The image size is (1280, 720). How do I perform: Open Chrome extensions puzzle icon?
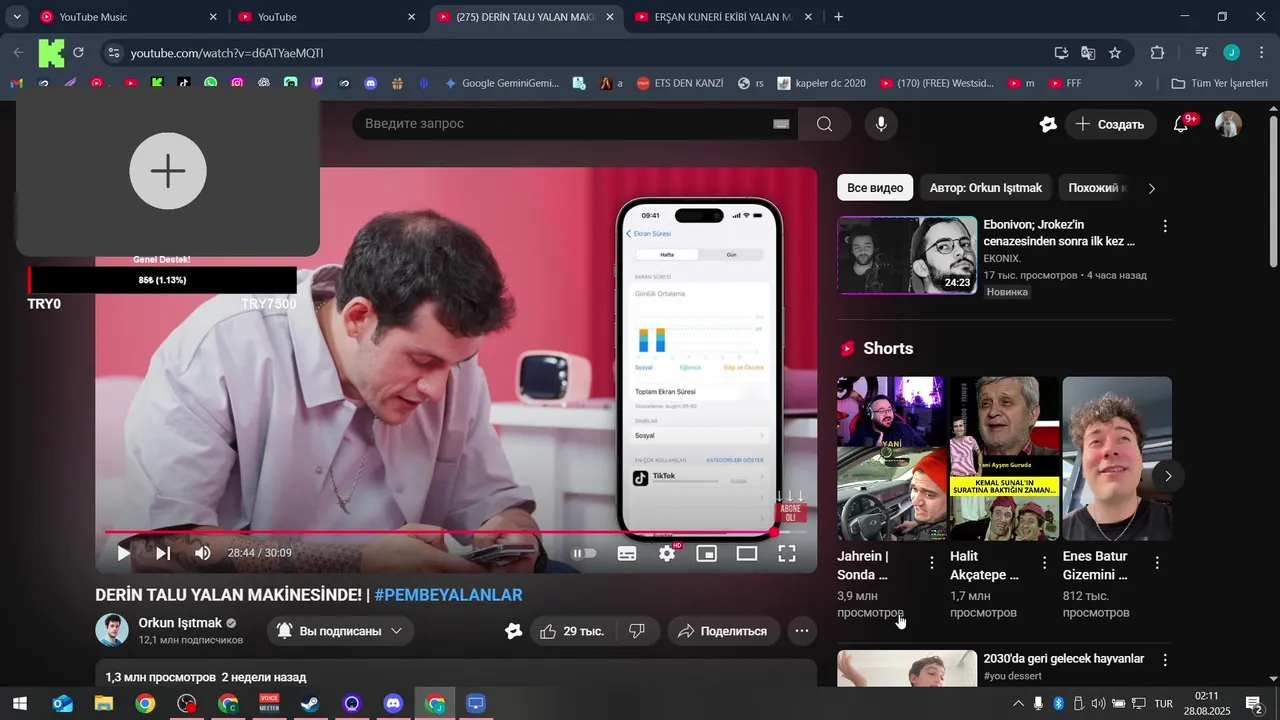click(x=1158, y=53)
